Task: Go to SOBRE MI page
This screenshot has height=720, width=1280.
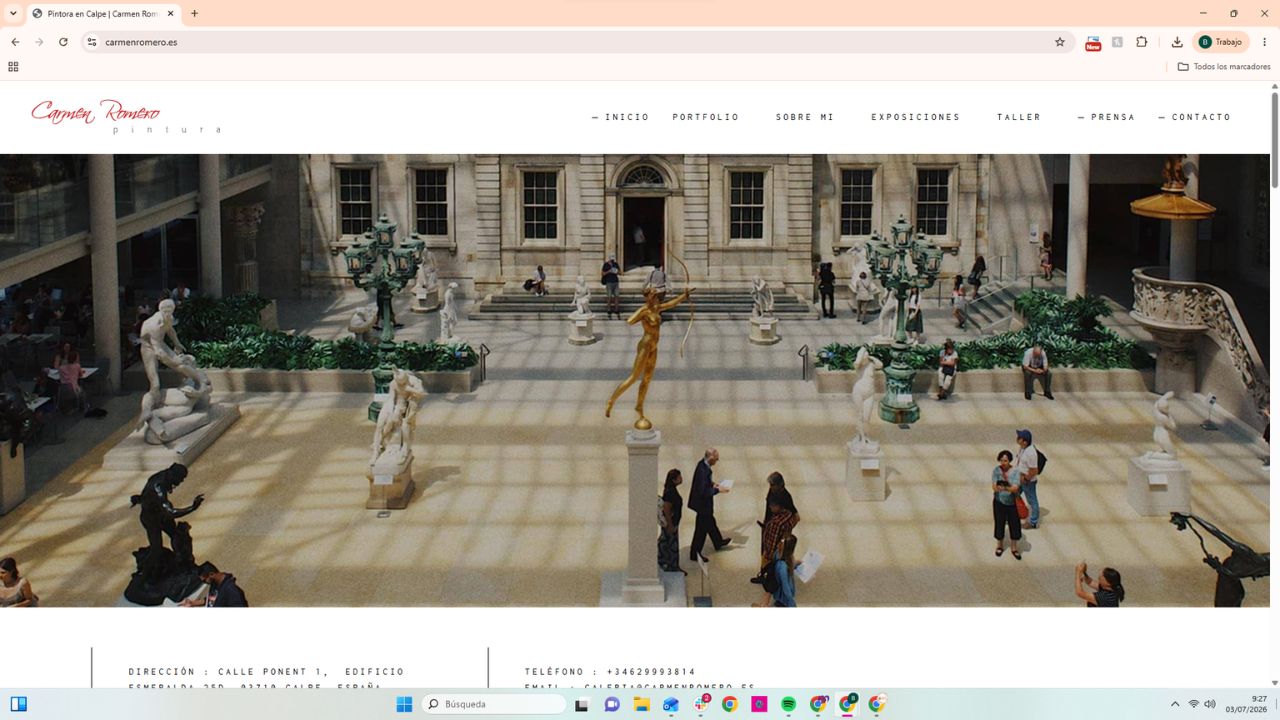Action: pos(805,117)
